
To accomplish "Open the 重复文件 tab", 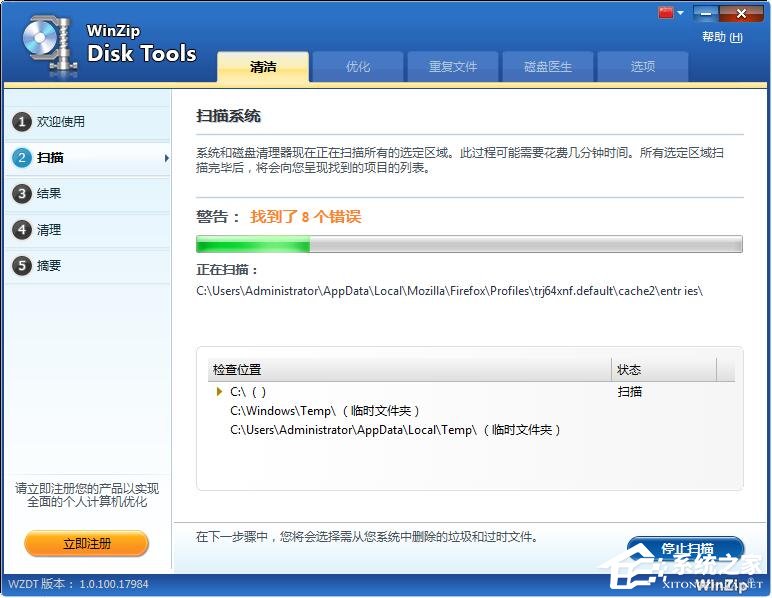I will click(x=453, y=67).
